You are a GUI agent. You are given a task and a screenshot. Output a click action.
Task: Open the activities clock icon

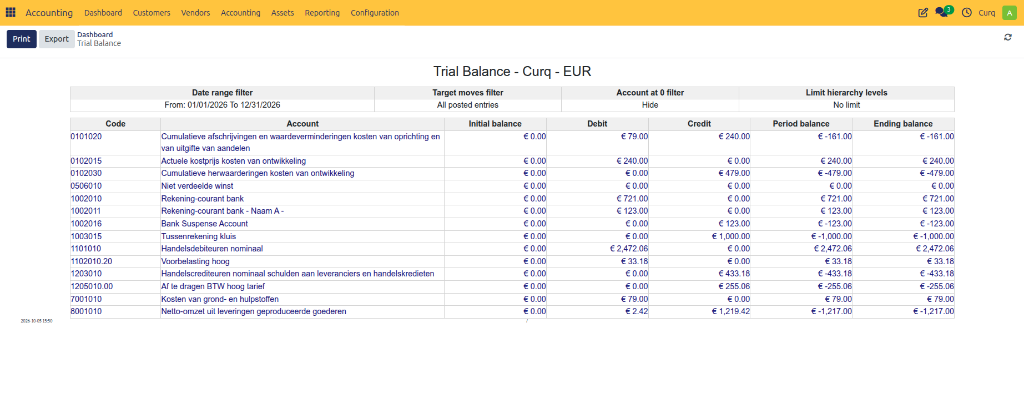click(x=967, y=12)
